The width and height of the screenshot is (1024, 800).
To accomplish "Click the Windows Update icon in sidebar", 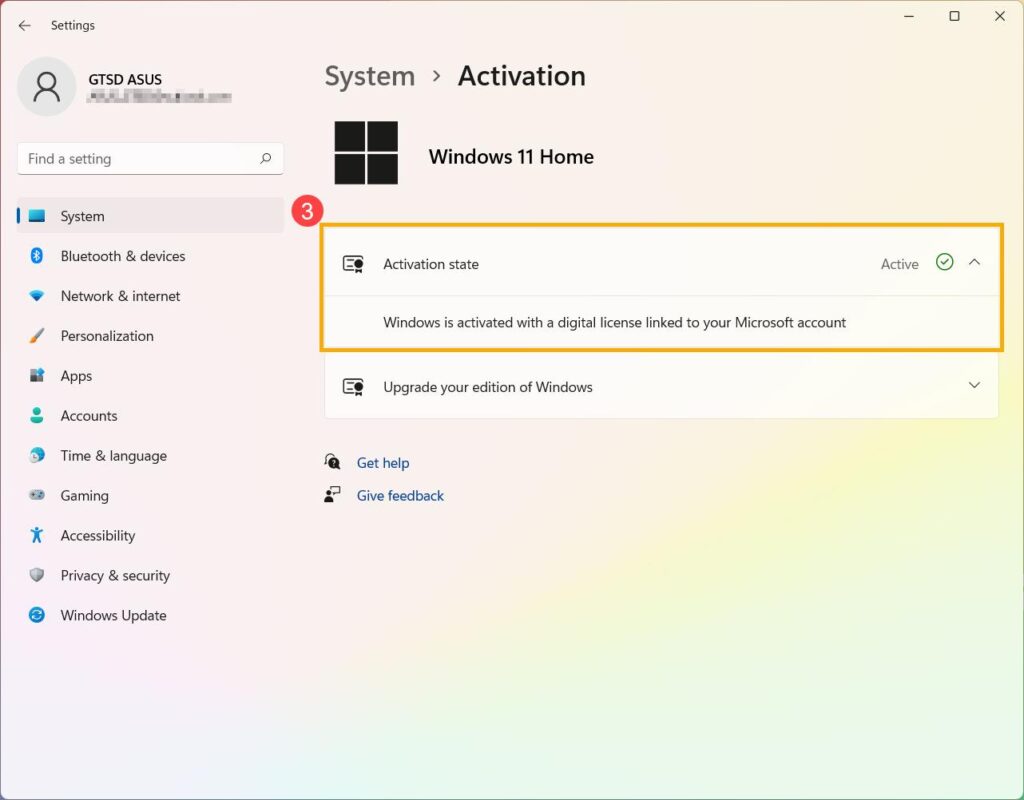I will click(35, 615).
